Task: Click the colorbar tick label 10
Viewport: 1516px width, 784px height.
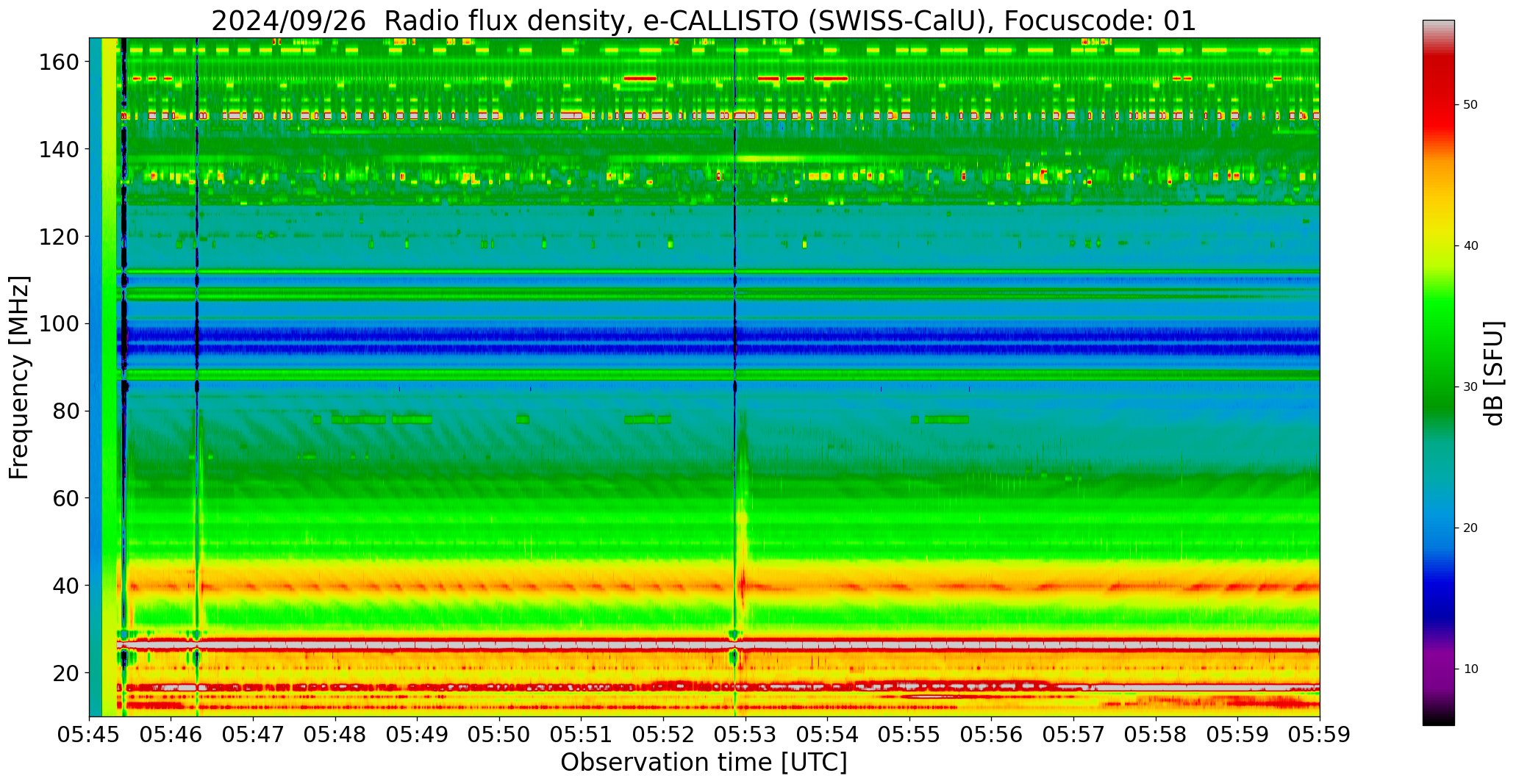Action: 1470,669
